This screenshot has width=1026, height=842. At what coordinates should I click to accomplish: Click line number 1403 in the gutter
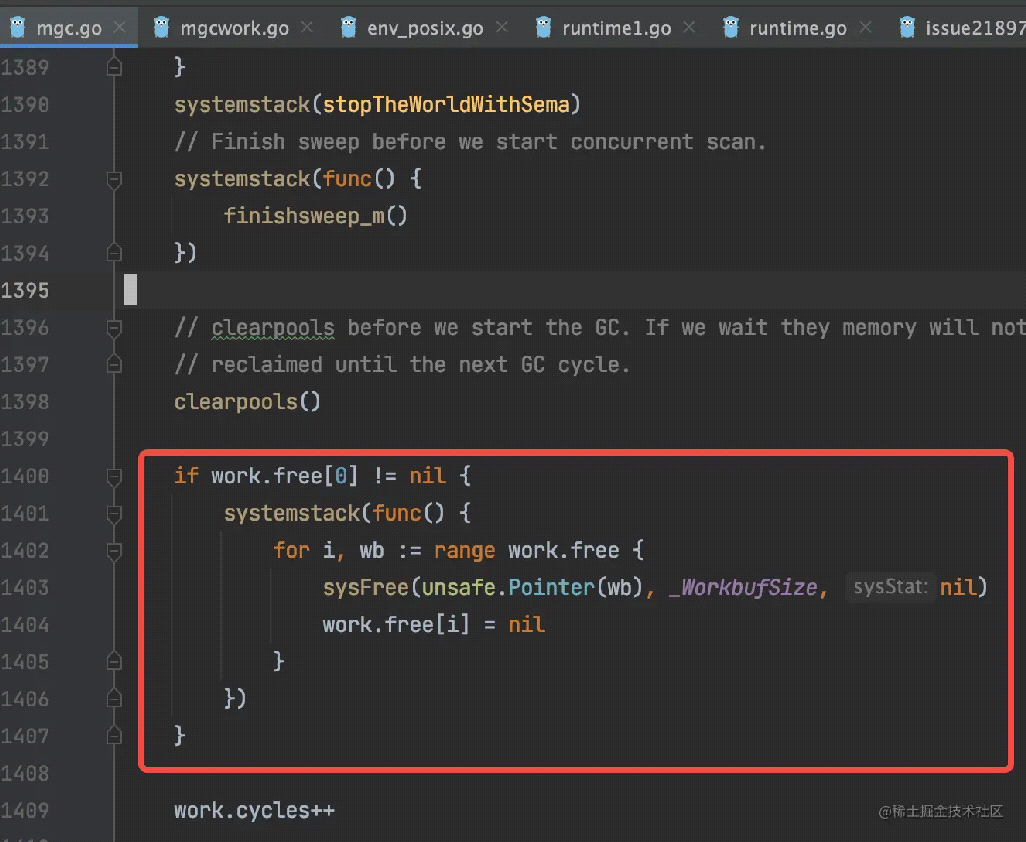click(x=25, y=588)
